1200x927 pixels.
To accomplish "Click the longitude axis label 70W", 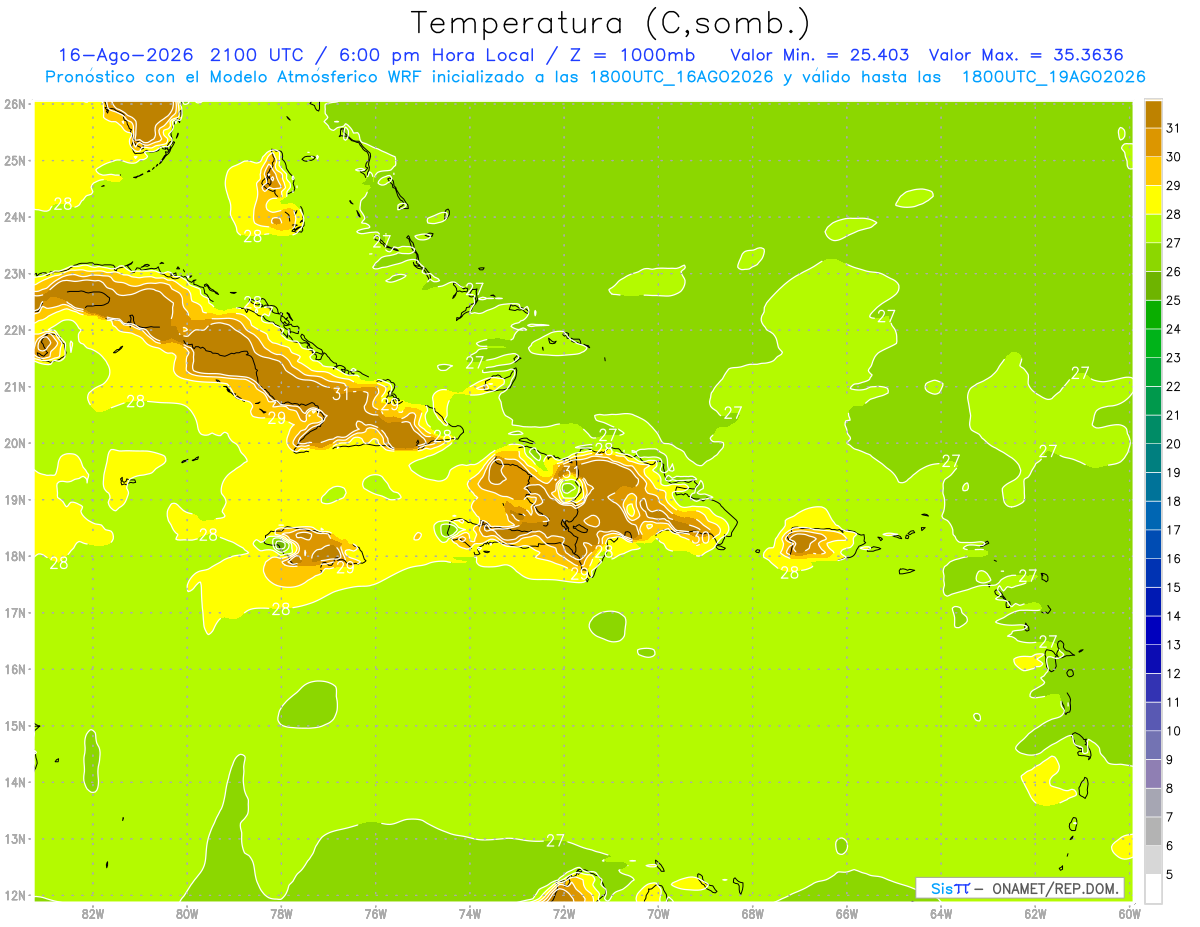I will pyautogui.click(x=658, y=913).
